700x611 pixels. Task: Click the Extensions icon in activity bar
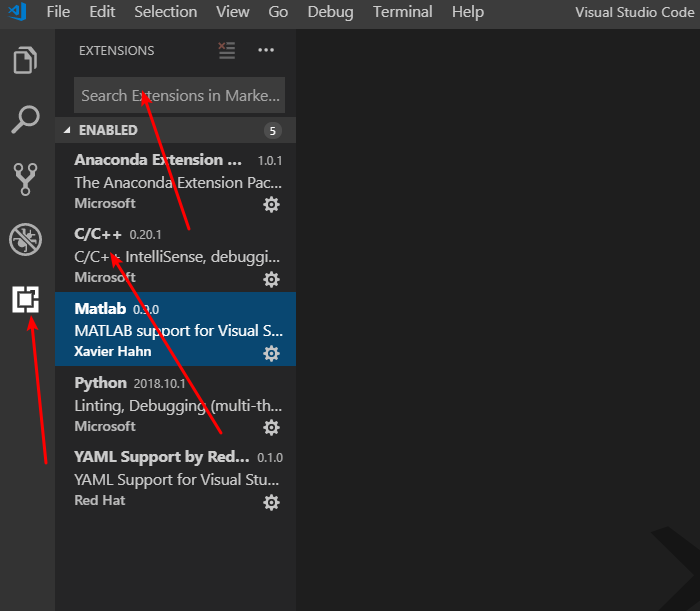coord(25,299)
